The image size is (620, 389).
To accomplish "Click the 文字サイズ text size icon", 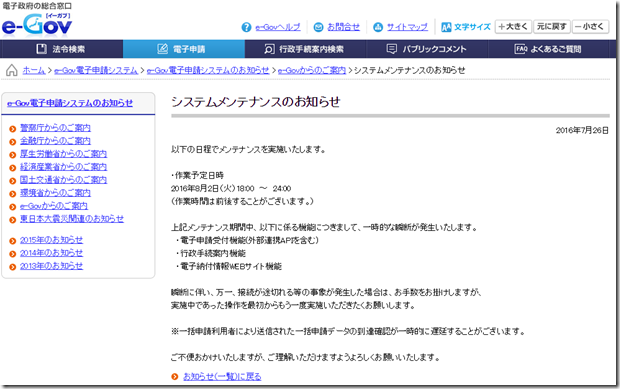I will coord(446,27).
